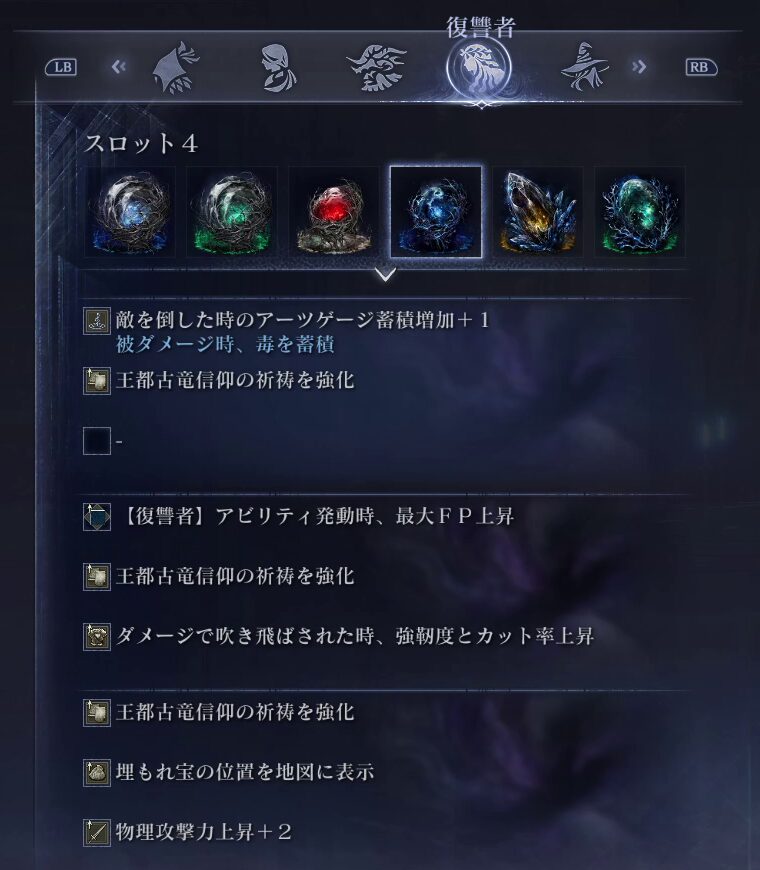Pick the teal orb with blue branches relic
The width and height of the screenshot is (760, 870).
[x=640, y=212]
